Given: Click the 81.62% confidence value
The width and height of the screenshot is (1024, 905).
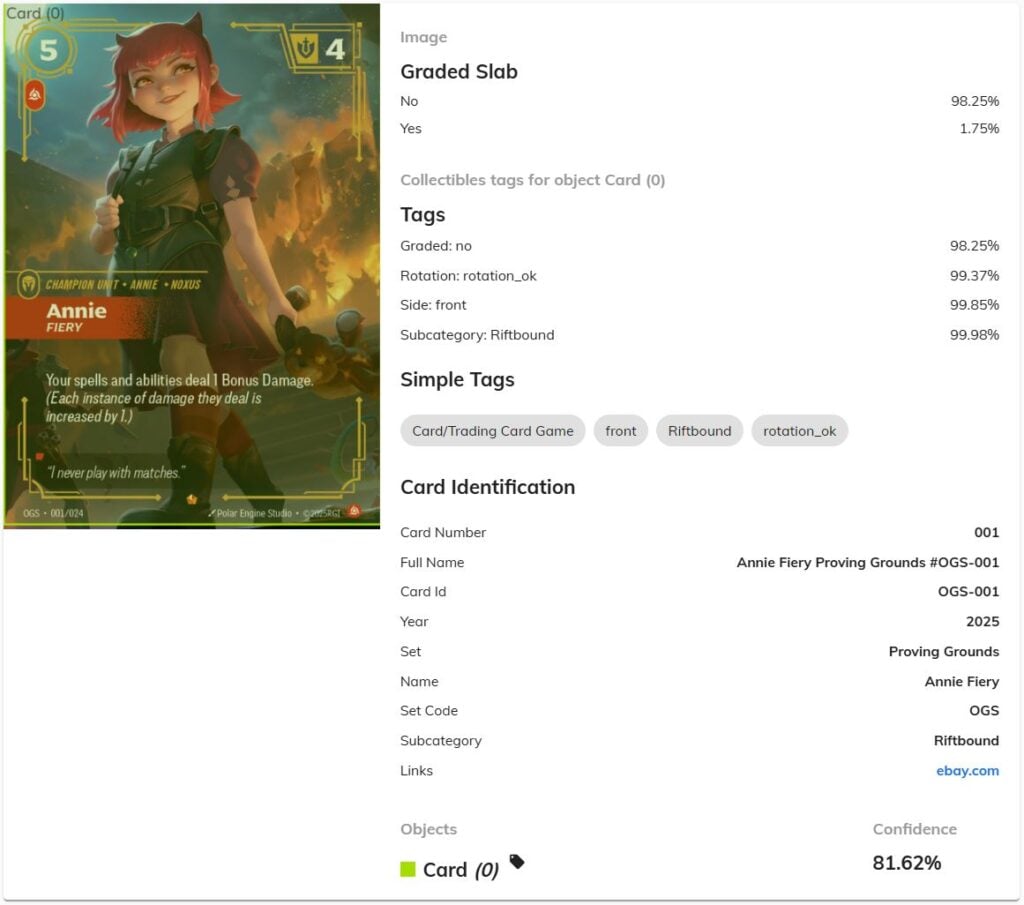Looking at the screenshot, I should [906, 863].
